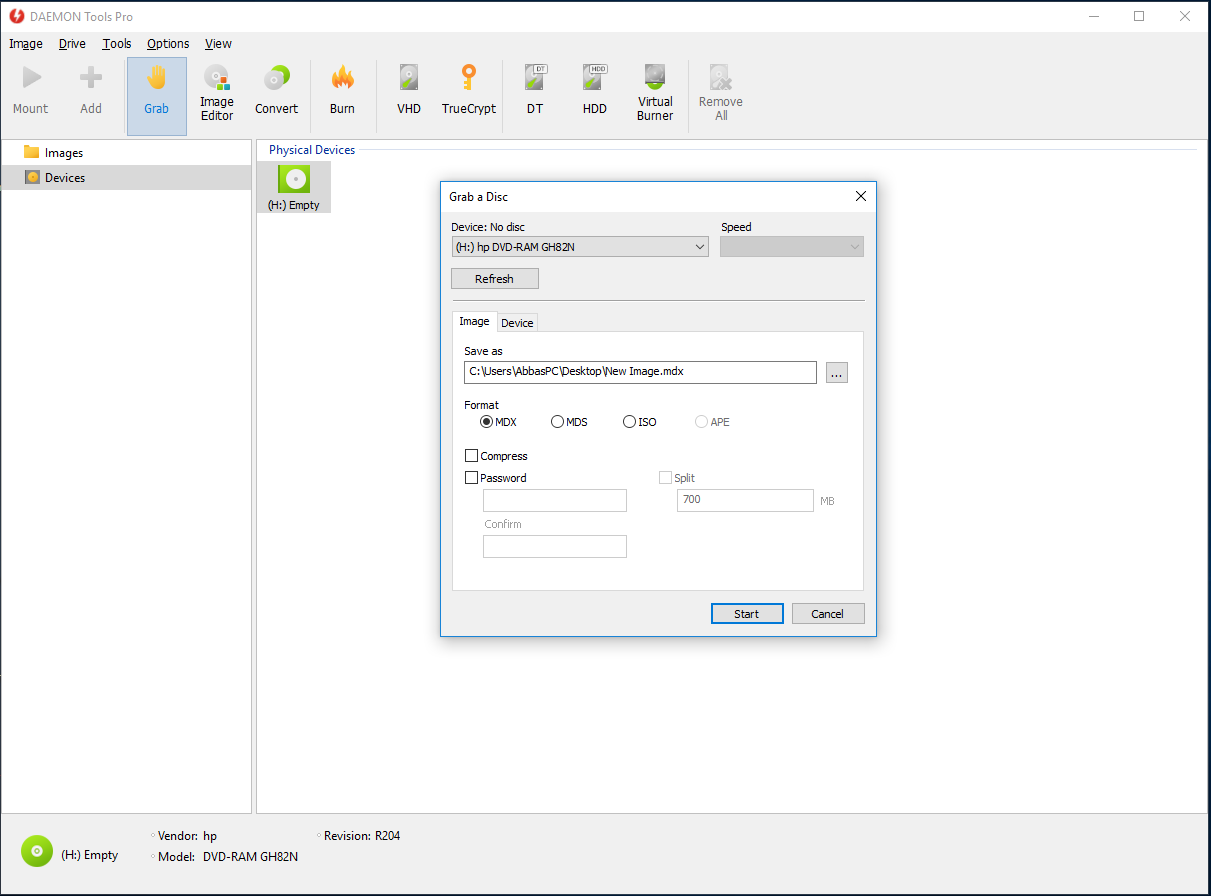Open the Image menu
This screenshot has height=896, width=1211.
coord(26,44)
